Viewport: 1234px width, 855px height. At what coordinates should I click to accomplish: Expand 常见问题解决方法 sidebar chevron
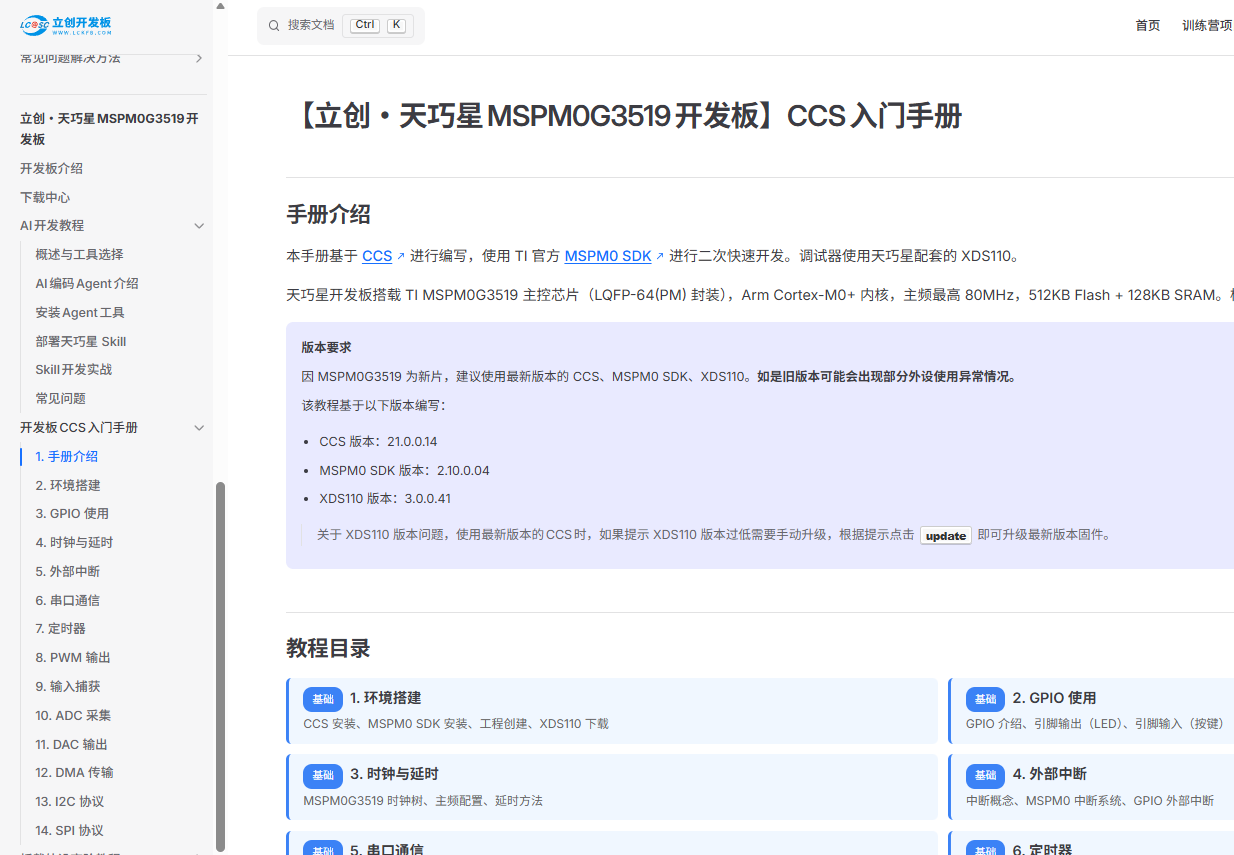199,58
